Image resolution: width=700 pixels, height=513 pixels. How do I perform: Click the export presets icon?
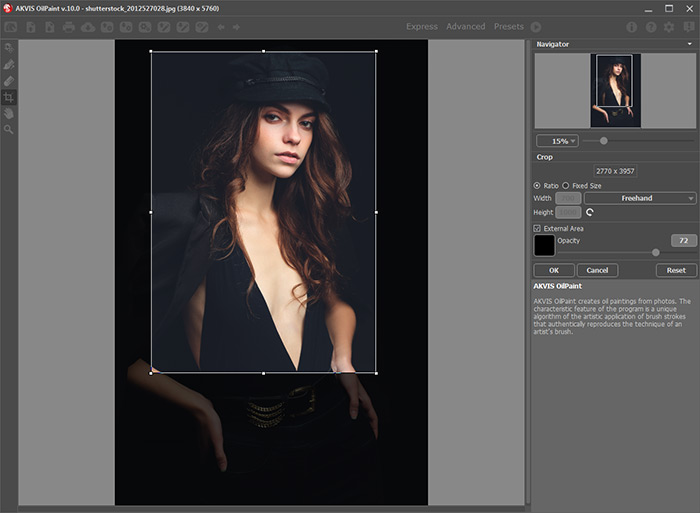click(126, 27)
